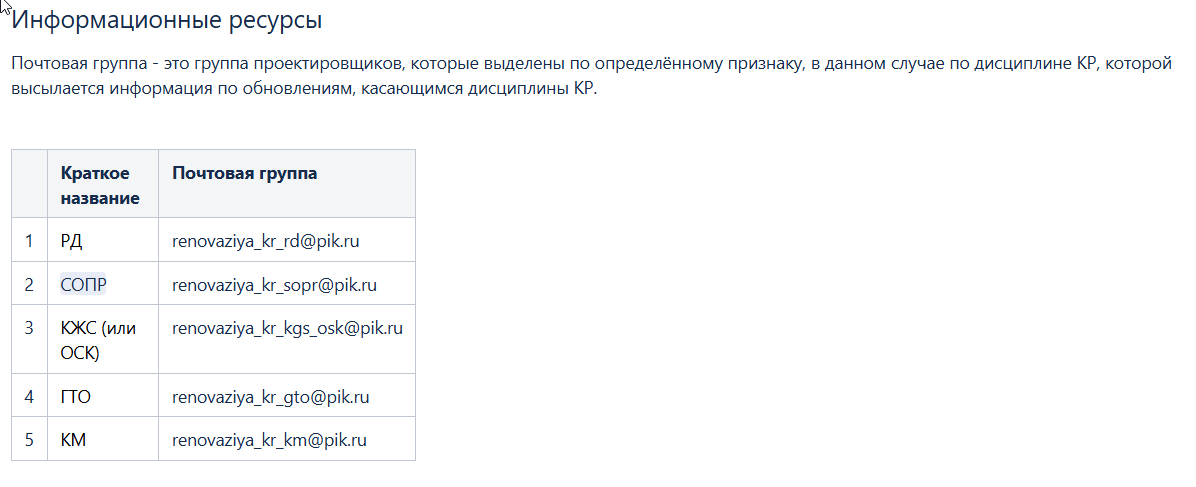1196x487 pixels.
Task: Click row number 1 cell
Action: coord(30,240)
